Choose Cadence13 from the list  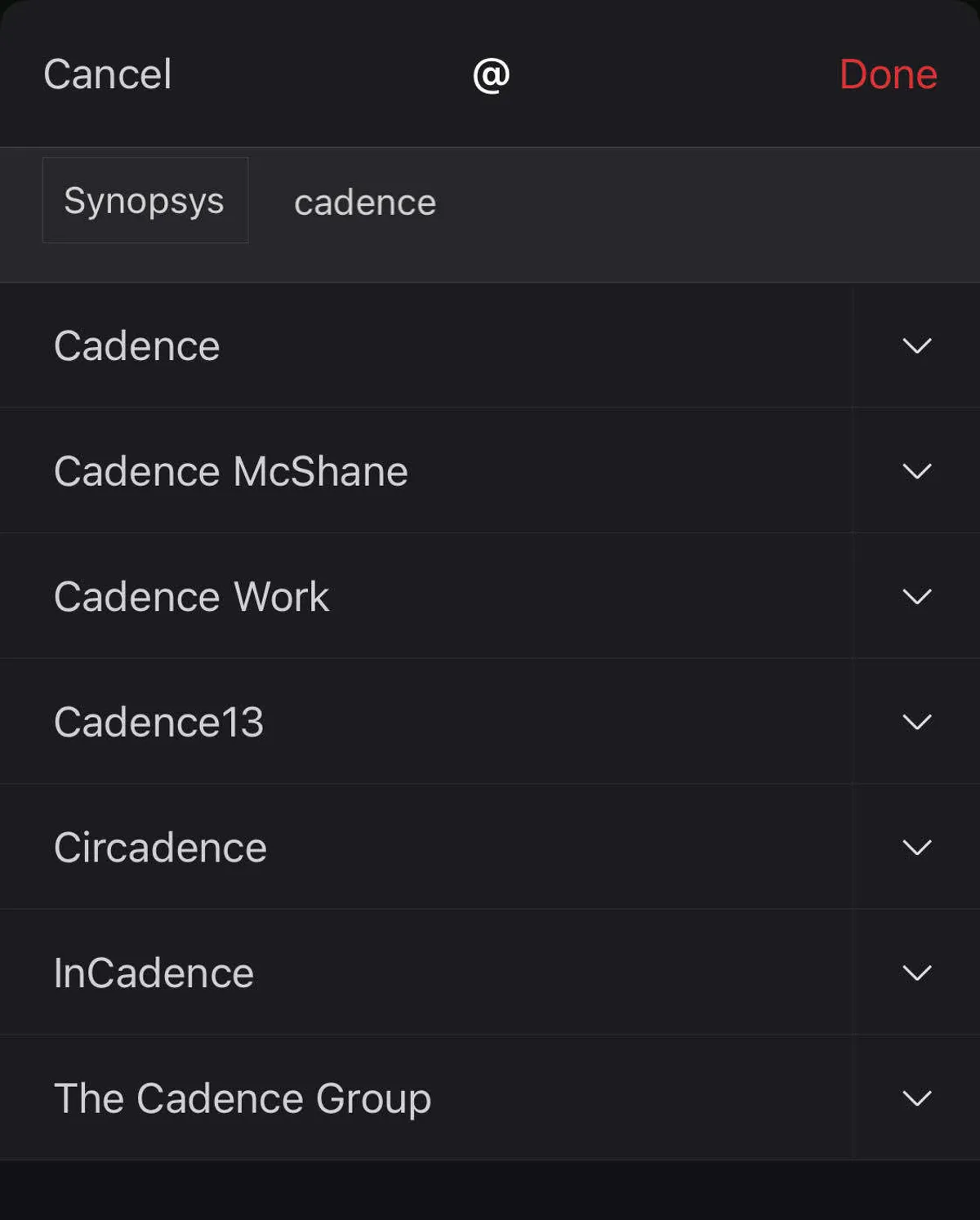[158, 722]
